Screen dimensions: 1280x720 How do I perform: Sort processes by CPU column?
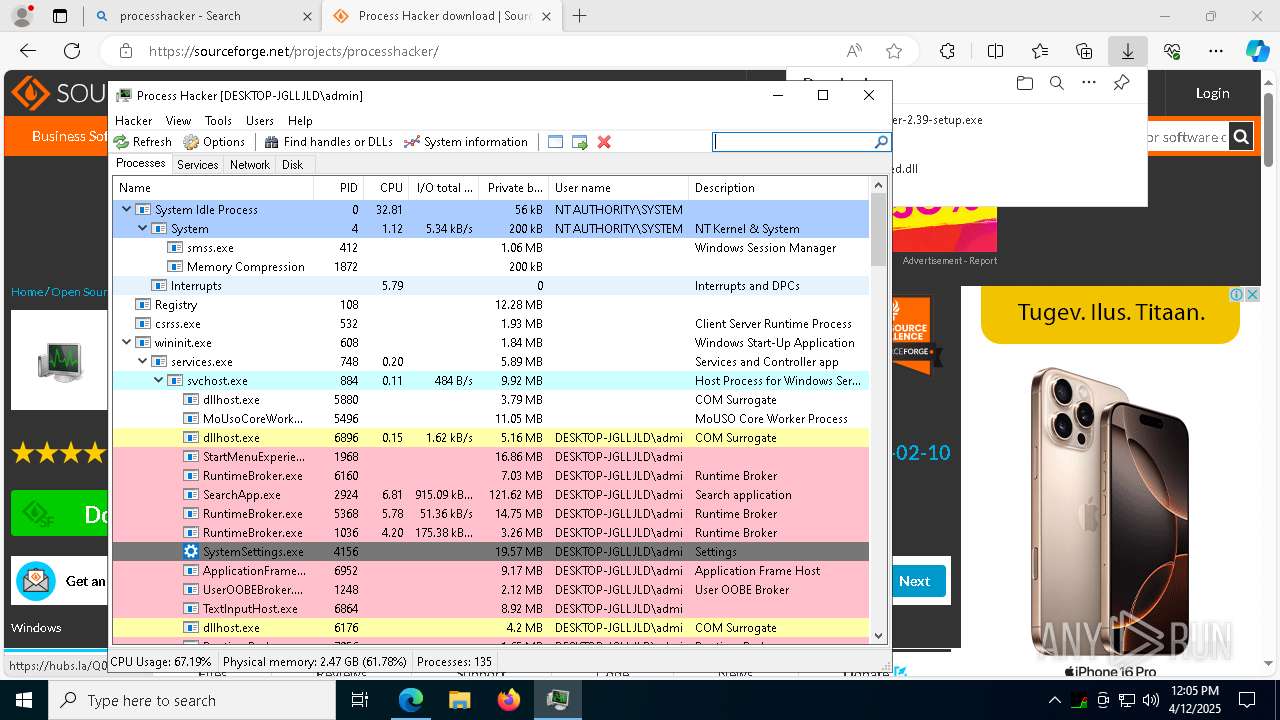(385, 188)
